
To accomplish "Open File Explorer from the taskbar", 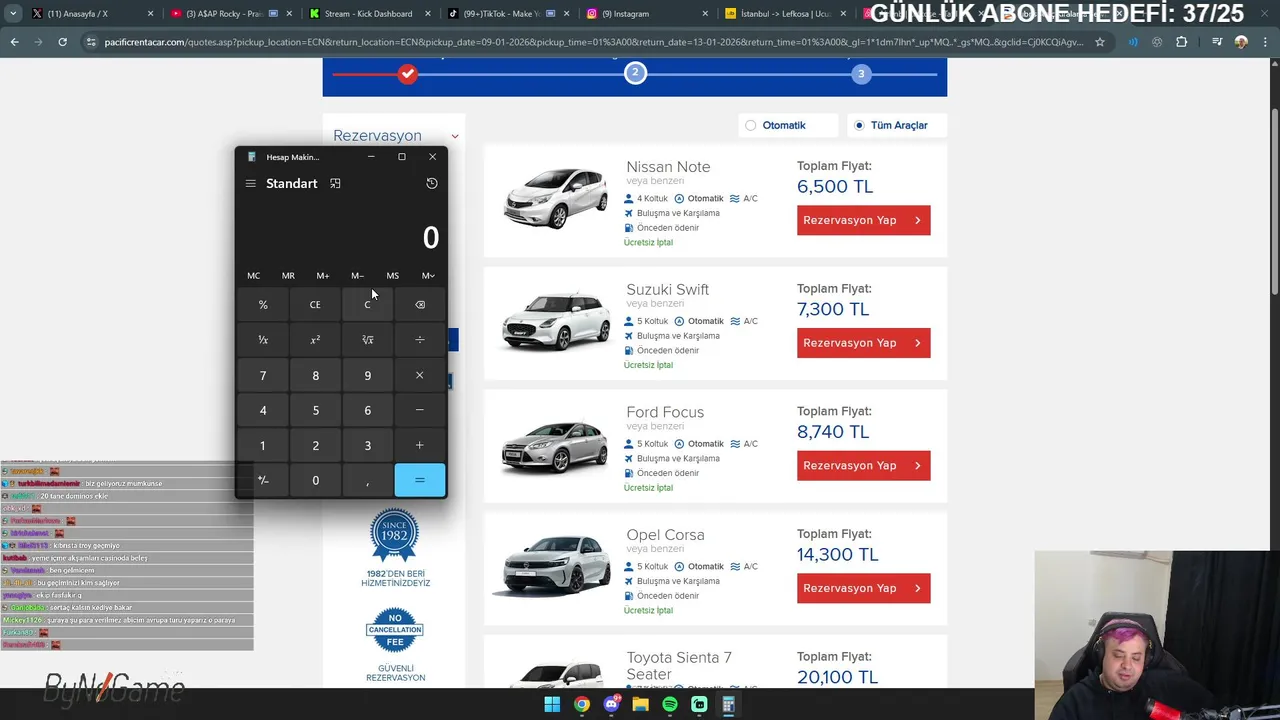I will pos(640,704).
